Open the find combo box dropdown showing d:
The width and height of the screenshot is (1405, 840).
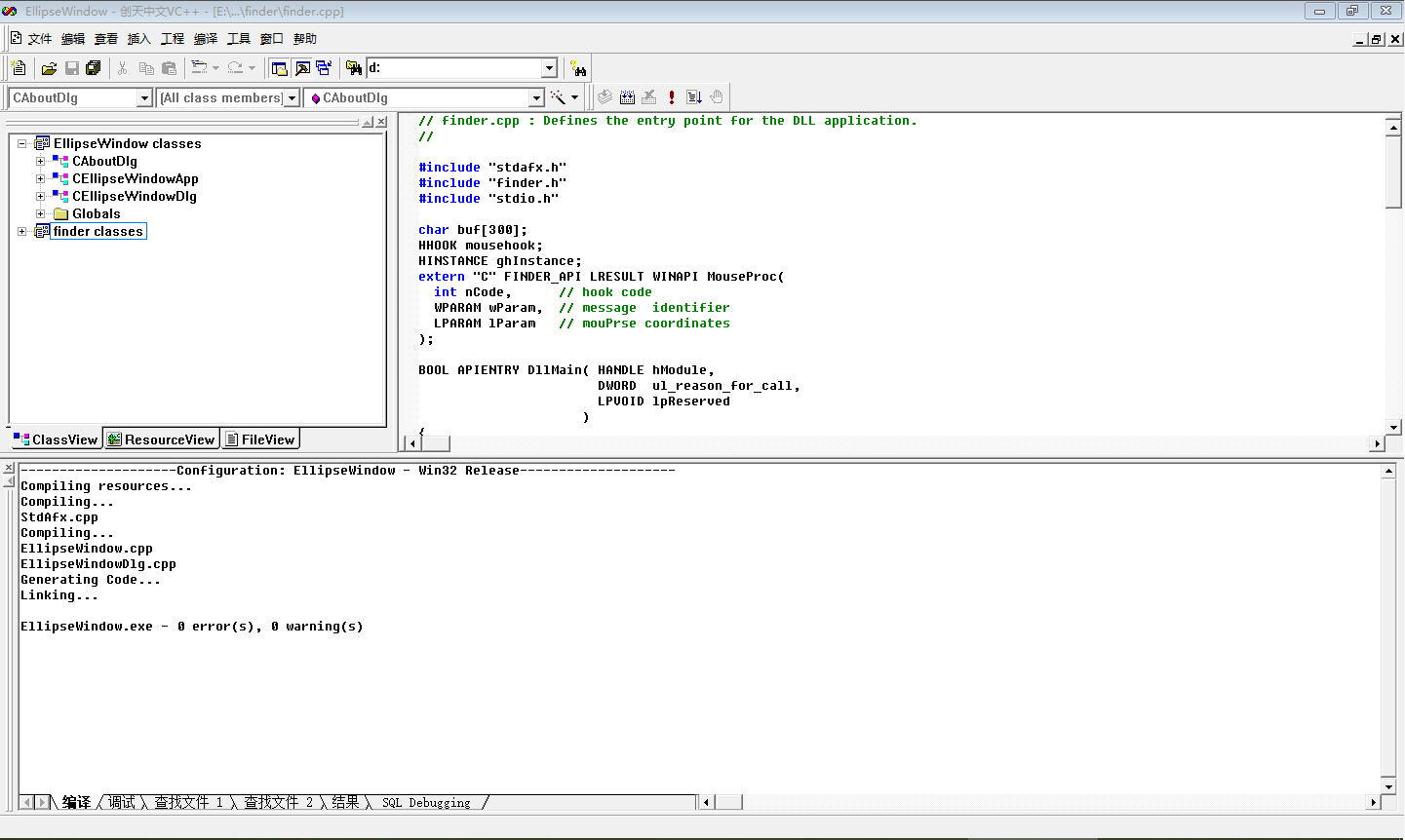pos(549,68)
